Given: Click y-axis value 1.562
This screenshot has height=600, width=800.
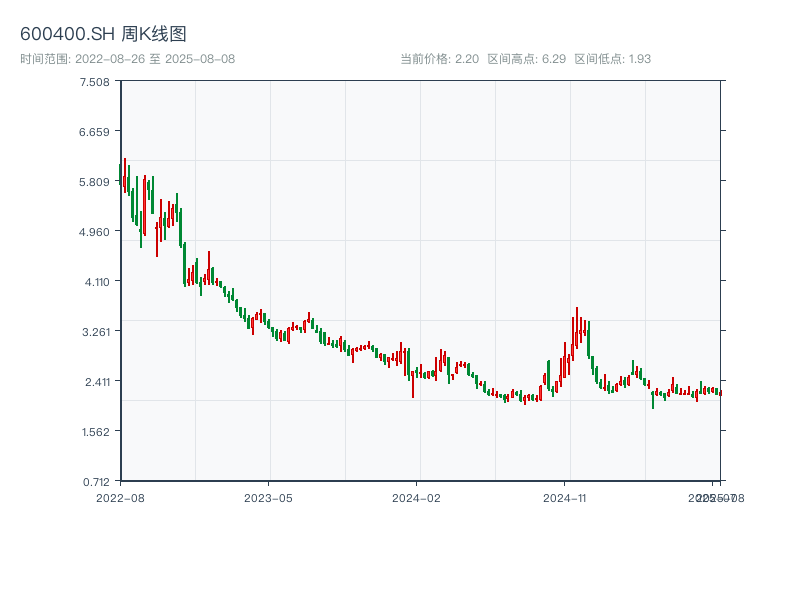Looking at the screenshot, I should tap(96, 432).
